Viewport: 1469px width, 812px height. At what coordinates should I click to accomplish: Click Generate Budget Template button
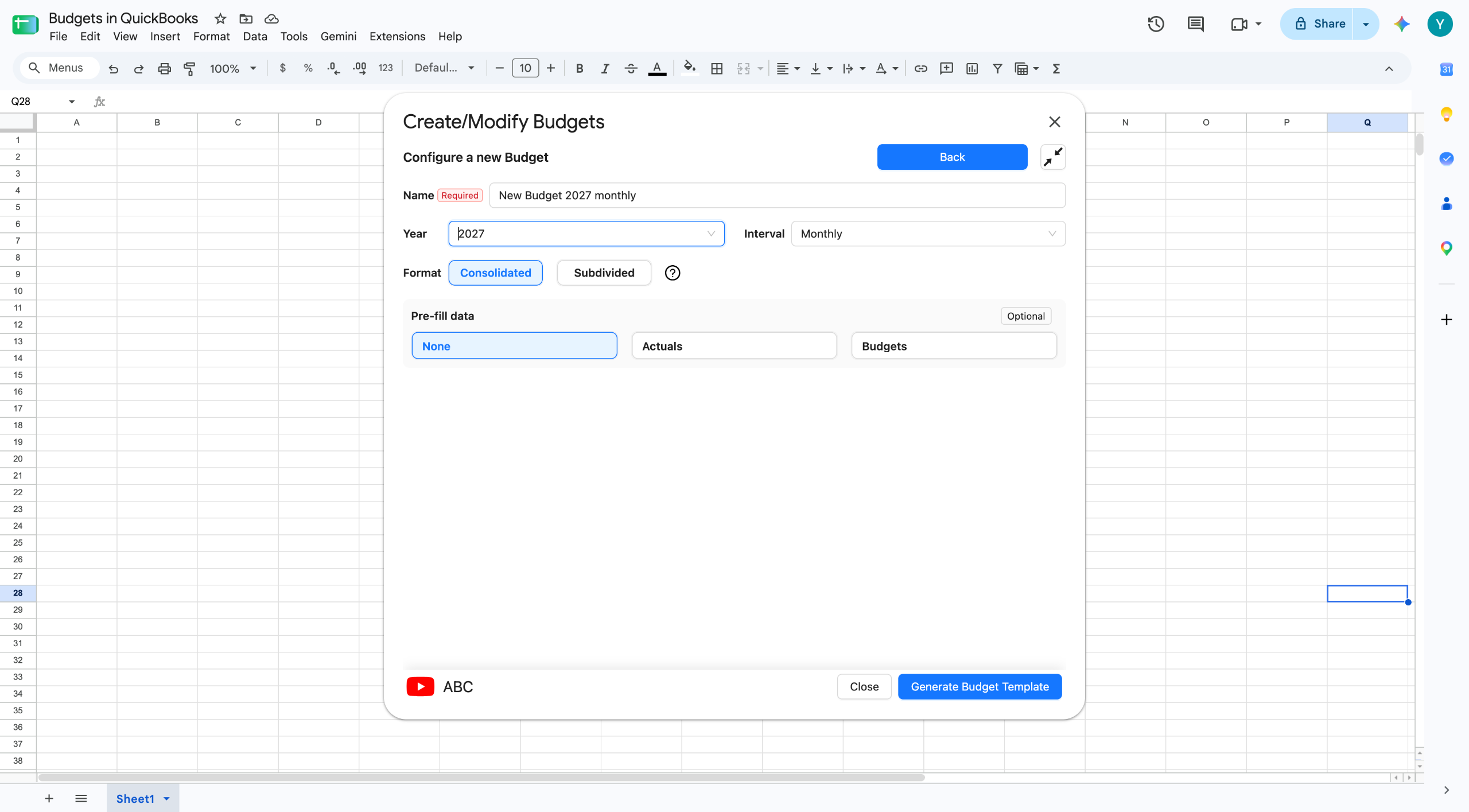[980, 686]
